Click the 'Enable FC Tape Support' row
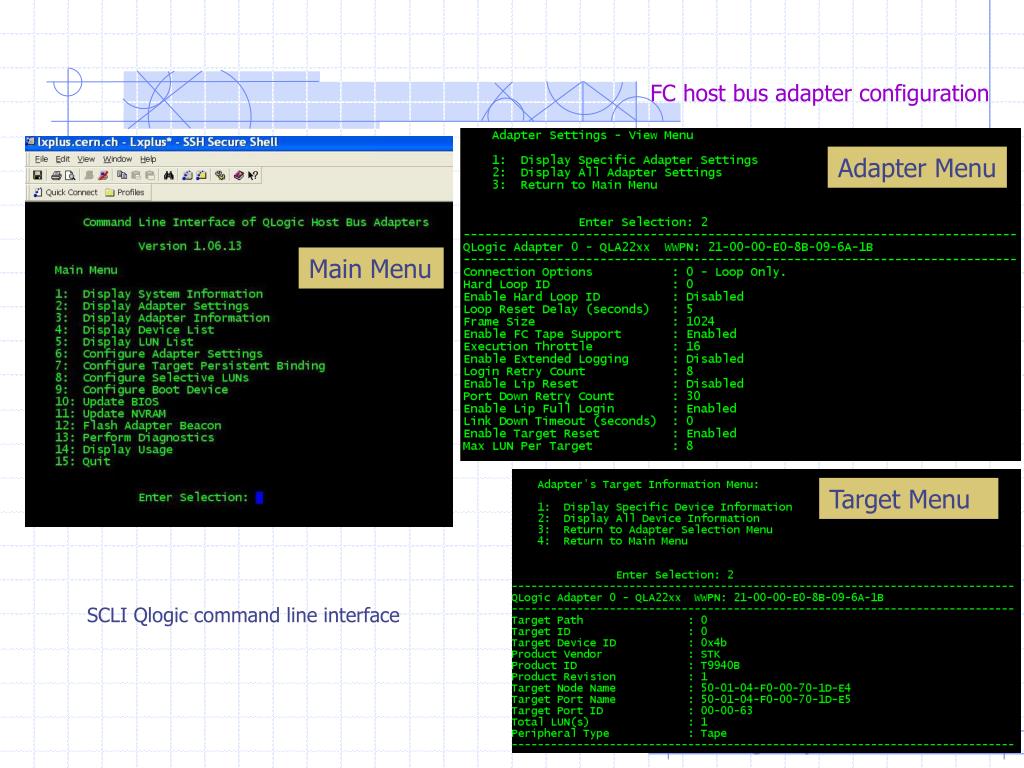1024x768 pixels. [x=600, y=334]
